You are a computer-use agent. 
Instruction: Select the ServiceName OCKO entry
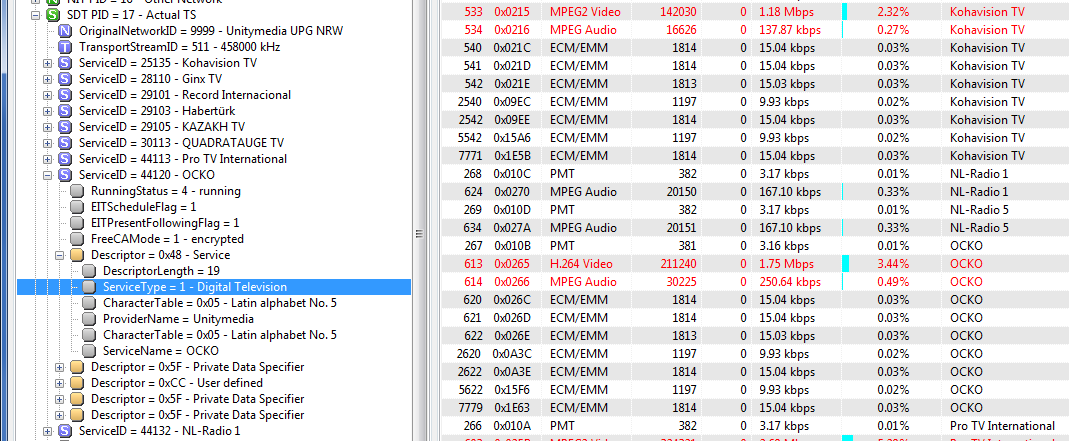146,351
